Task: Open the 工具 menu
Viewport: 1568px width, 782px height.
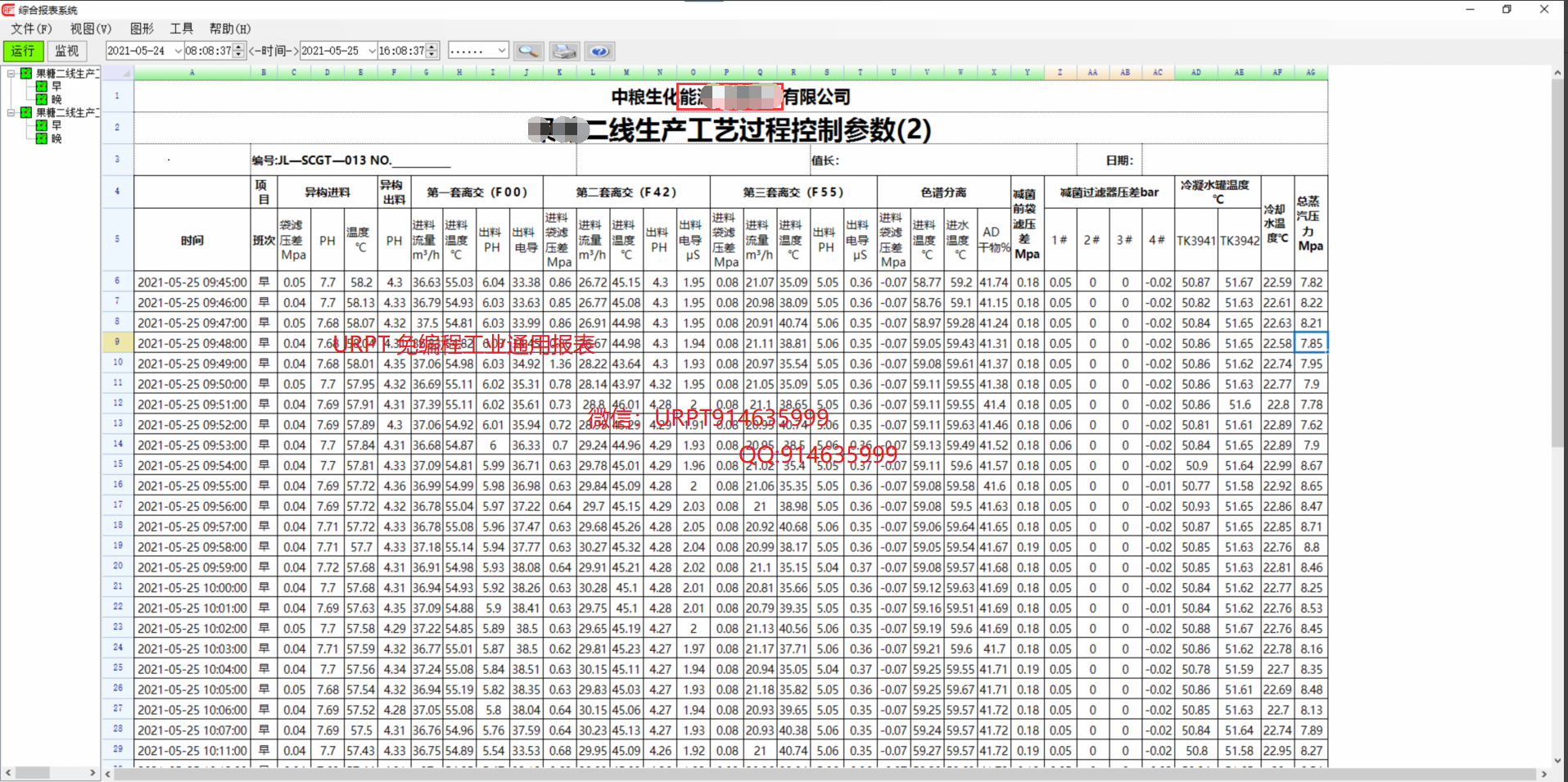Action: click(x=181, y=29)
